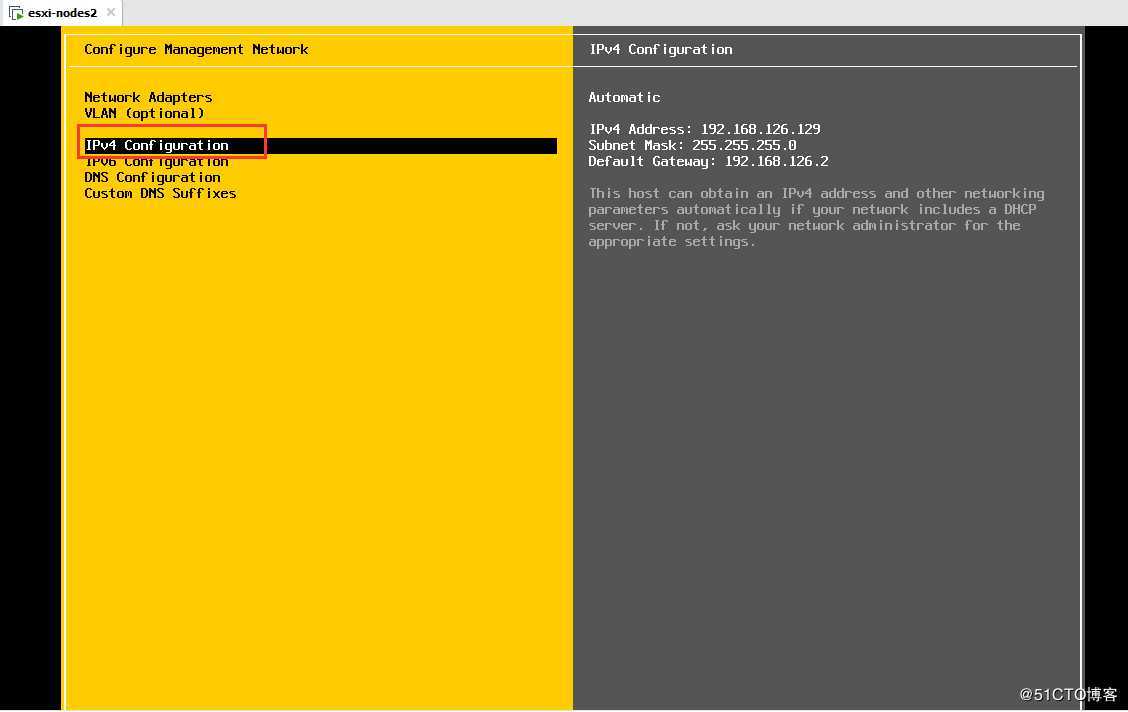This screenshot has width=1128, height=712.
Task: Select IPv6 Configuration menu entry
Action: coord(156,163)
